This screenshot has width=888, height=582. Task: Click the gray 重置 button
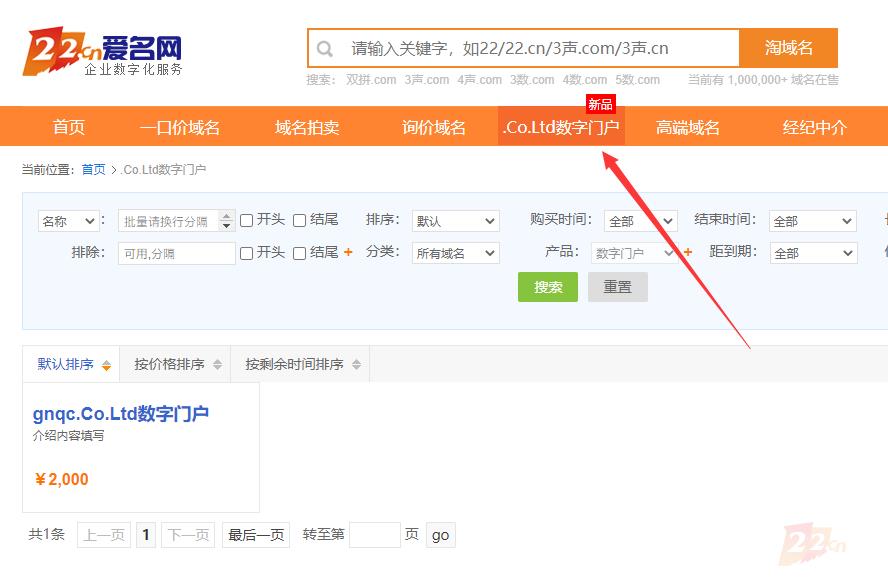click(x=617, y=286)
